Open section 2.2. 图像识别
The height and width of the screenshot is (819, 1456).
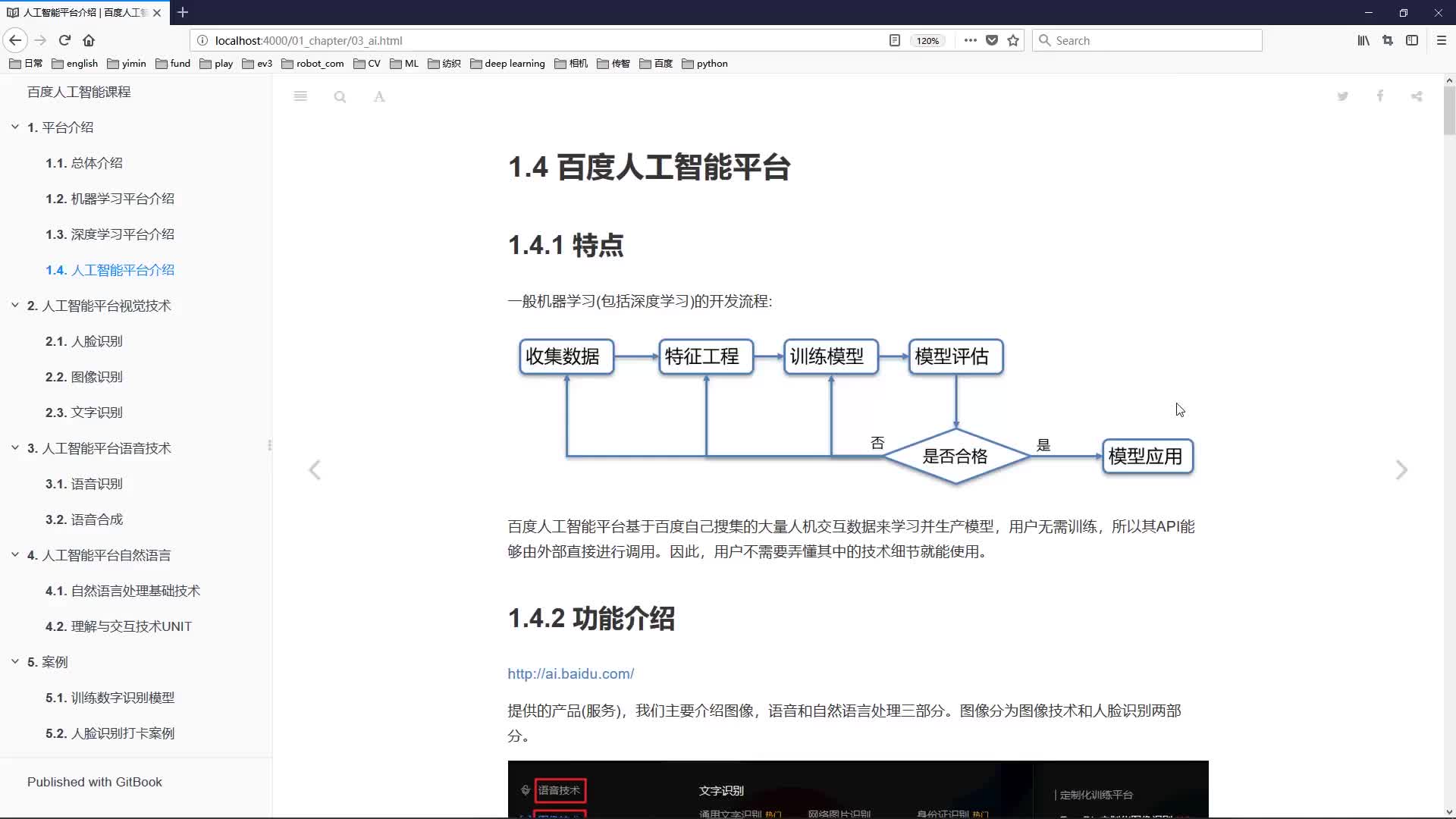(x=83, y=377)
